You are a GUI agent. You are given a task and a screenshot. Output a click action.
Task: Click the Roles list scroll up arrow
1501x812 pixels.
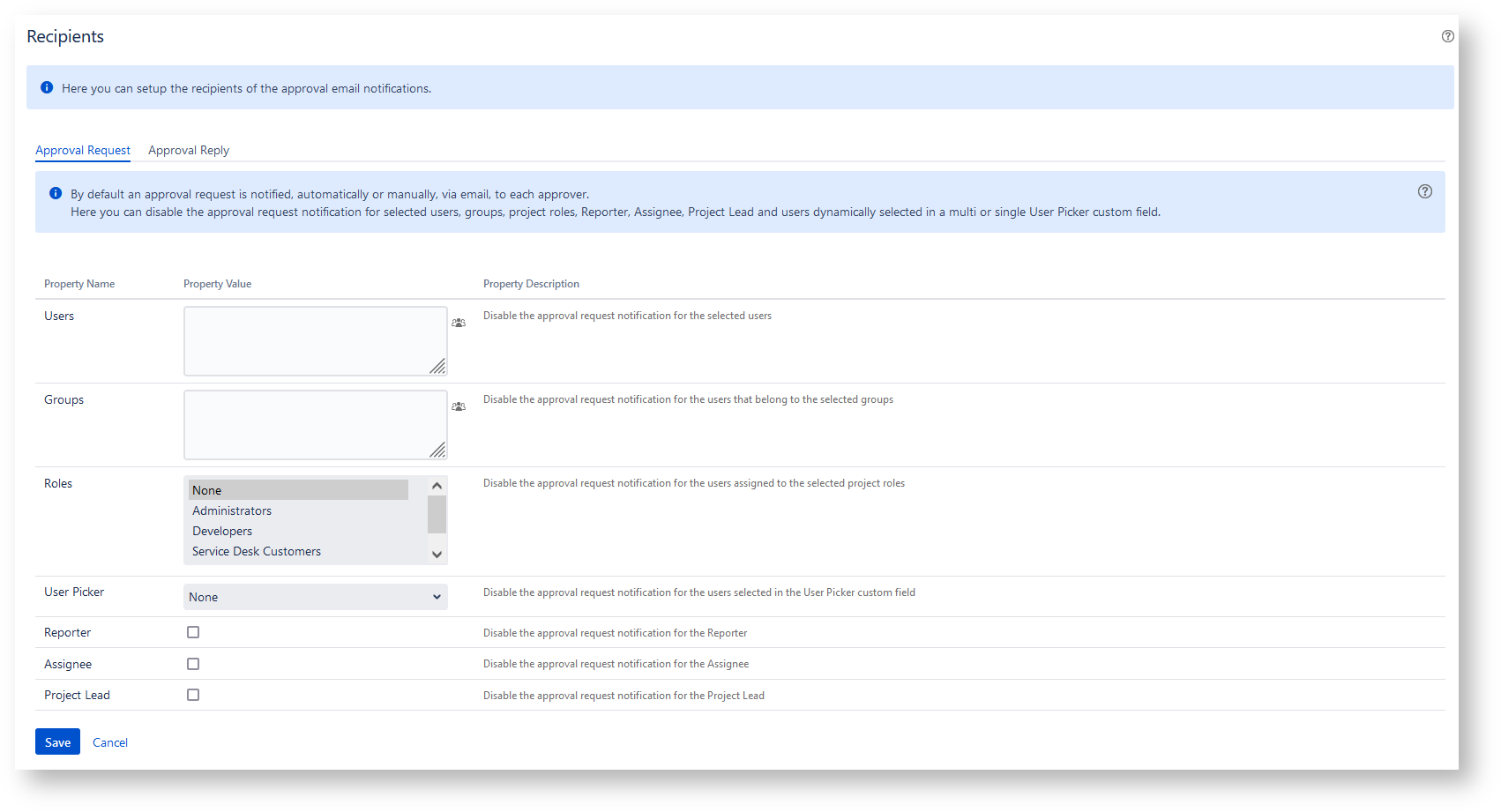[437, 486]
